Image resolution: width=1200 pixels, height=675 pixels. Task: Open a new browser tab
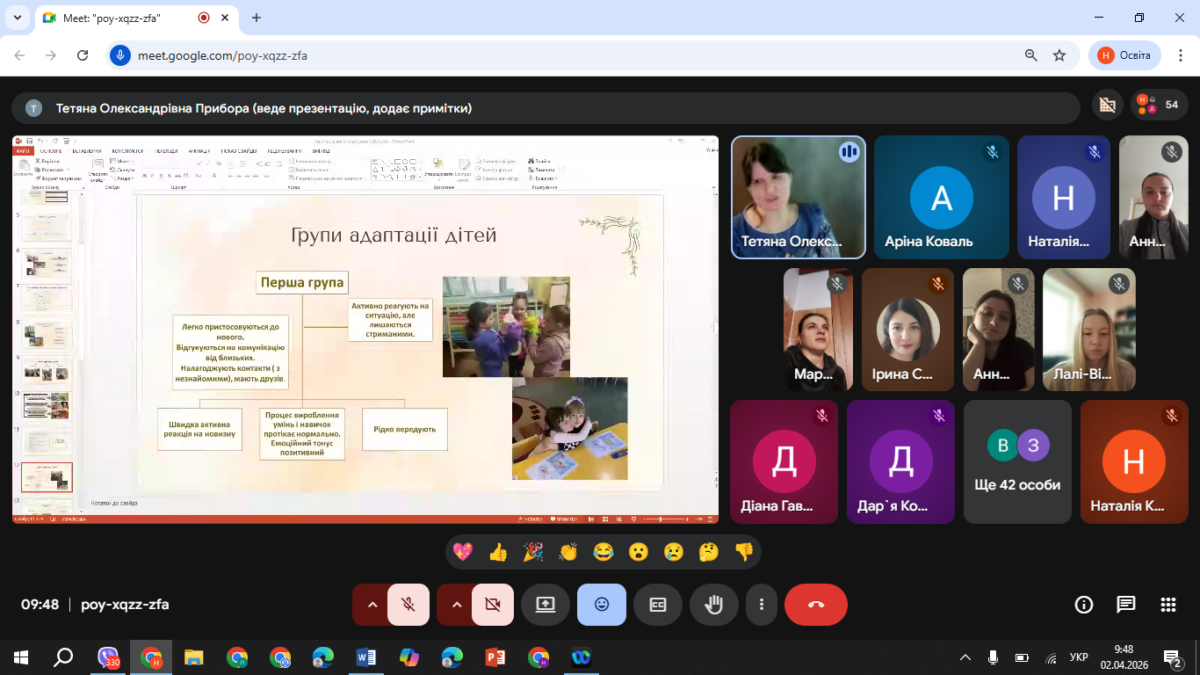[257, 18]
